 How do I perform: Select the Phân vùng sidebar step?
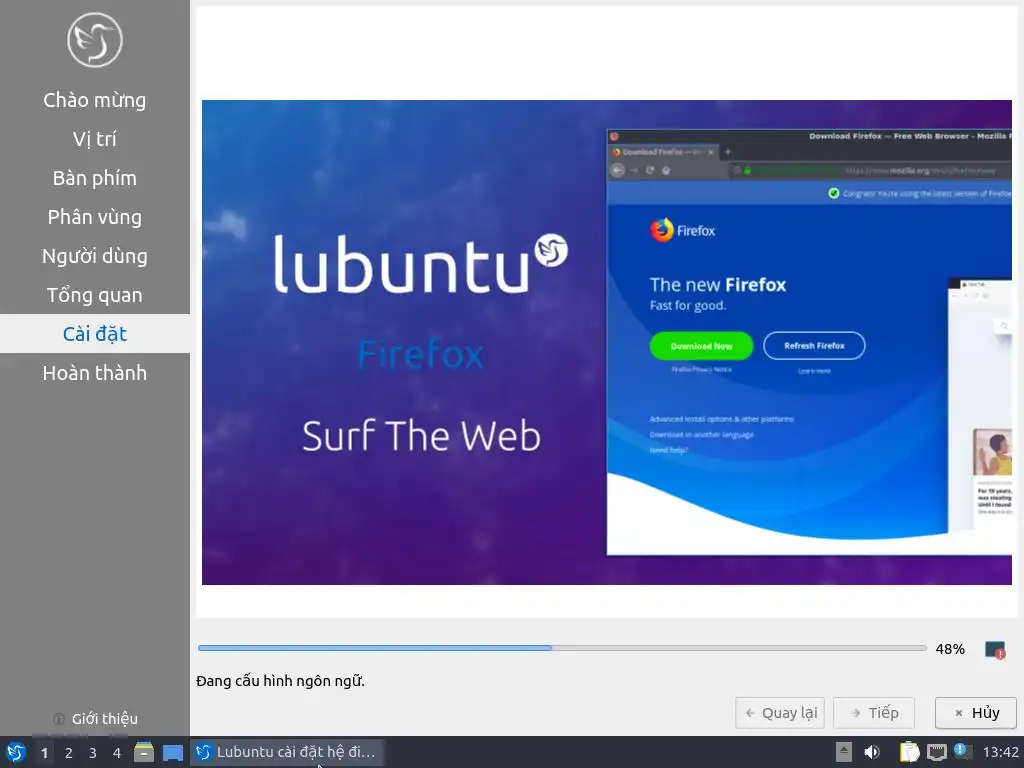pos(95,217)
